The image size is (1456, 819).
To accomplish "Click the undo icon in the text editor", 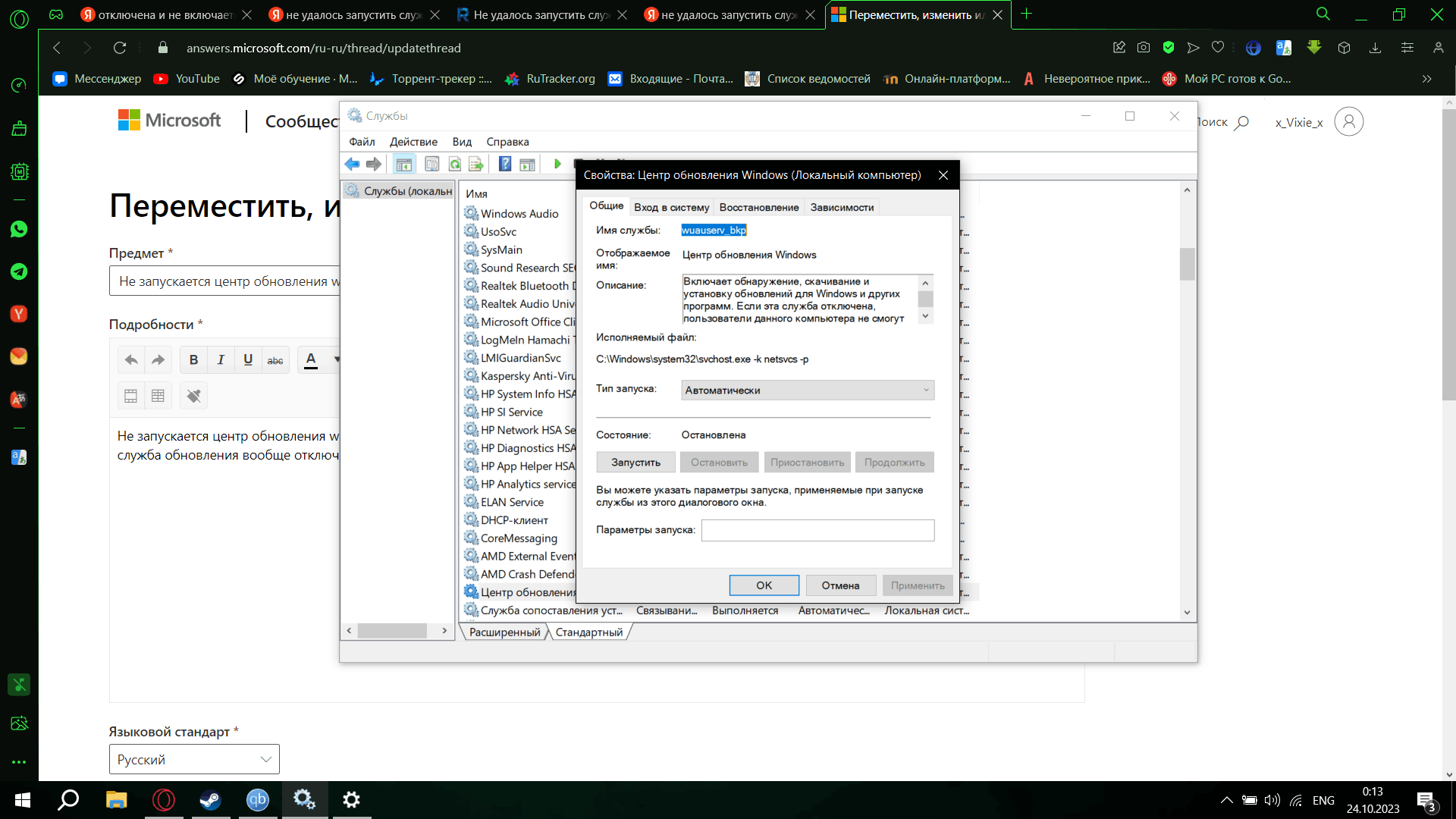I will click(131, 360).
